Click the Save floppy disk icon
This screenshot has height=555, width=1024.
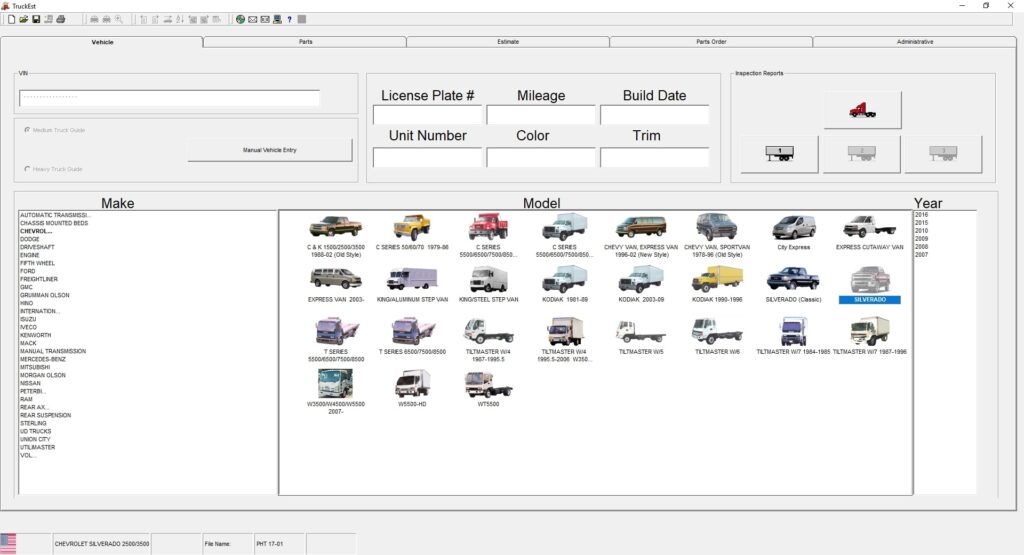pyautogui.click(x=36, y=20)
